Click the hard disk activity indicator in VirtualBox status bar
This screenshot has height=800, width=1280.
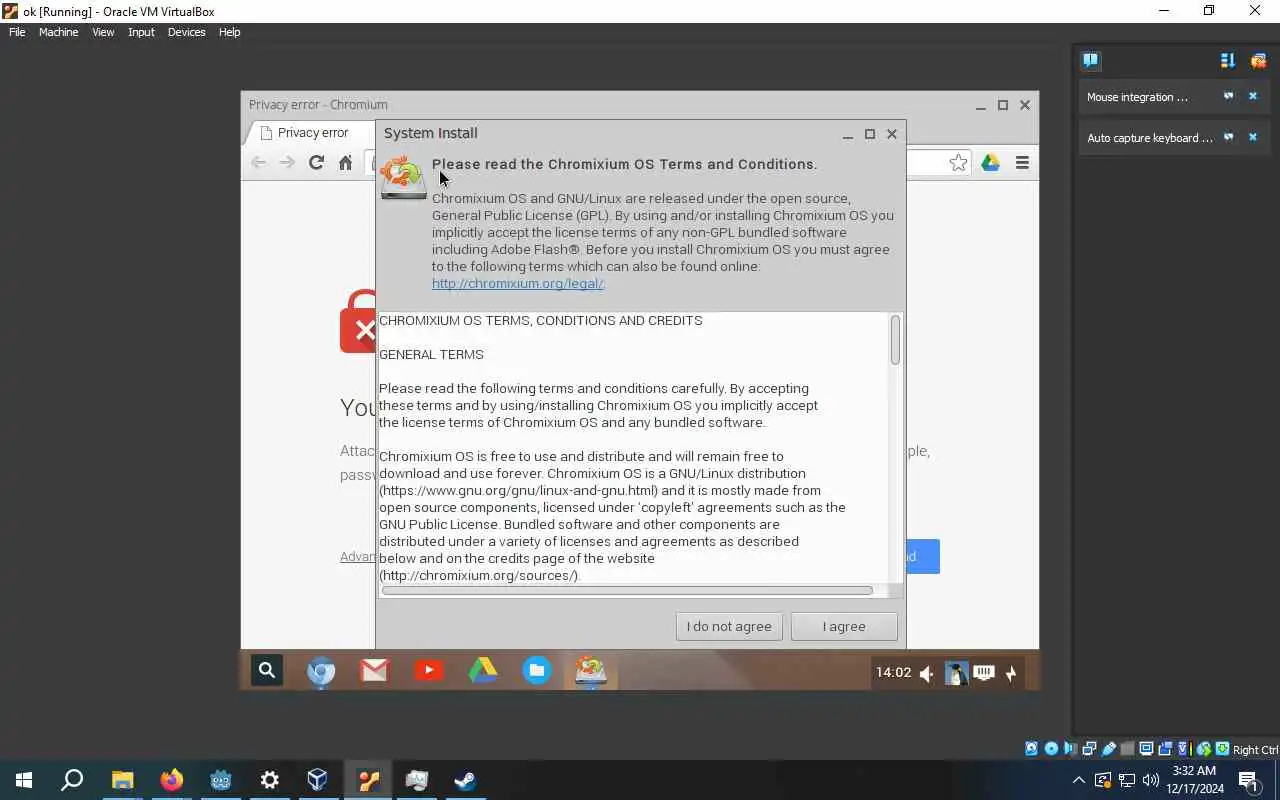(x=1032, y=749)
